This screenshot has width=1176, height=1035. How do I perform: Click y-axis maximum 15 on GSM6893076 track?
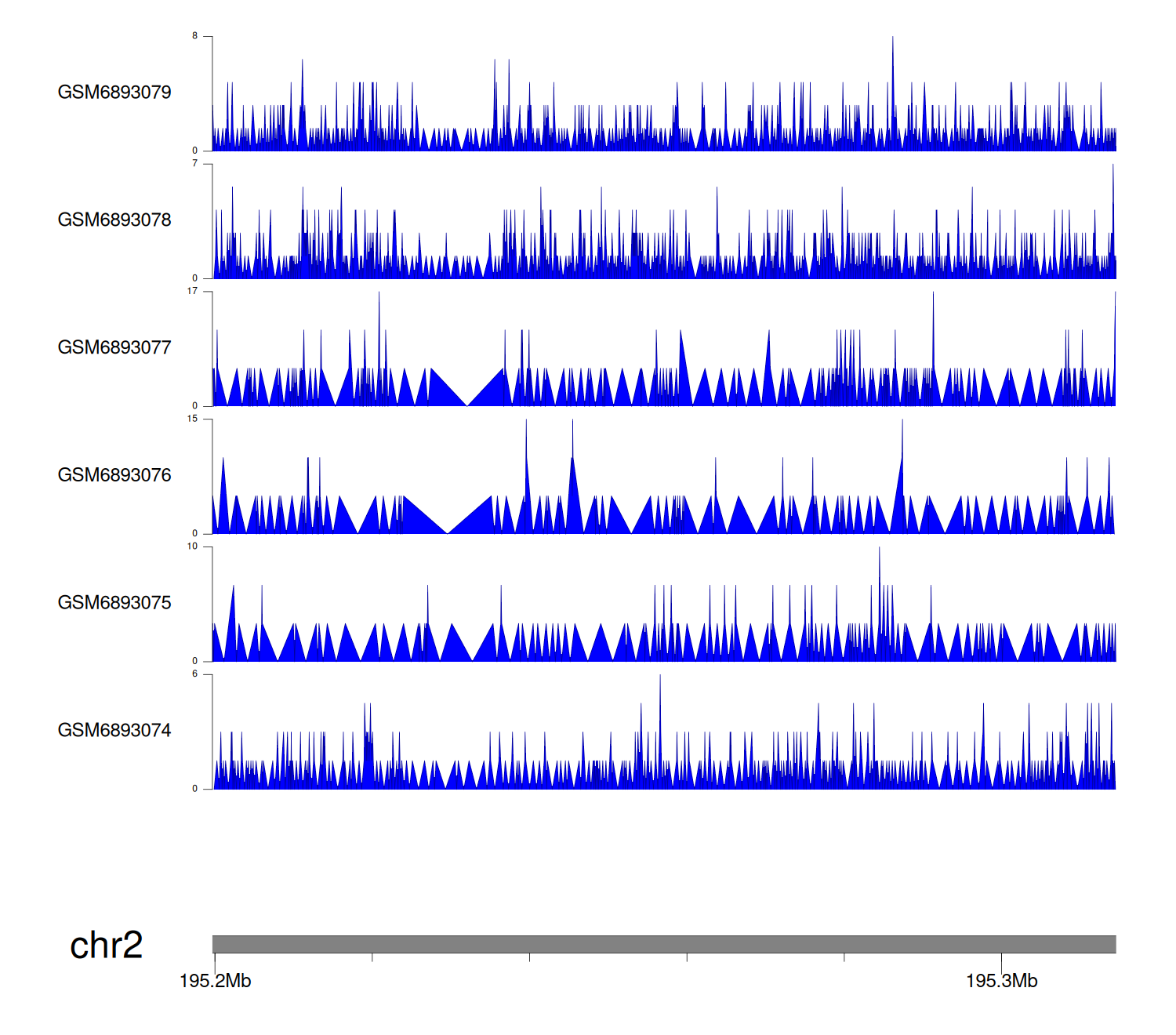193,419
